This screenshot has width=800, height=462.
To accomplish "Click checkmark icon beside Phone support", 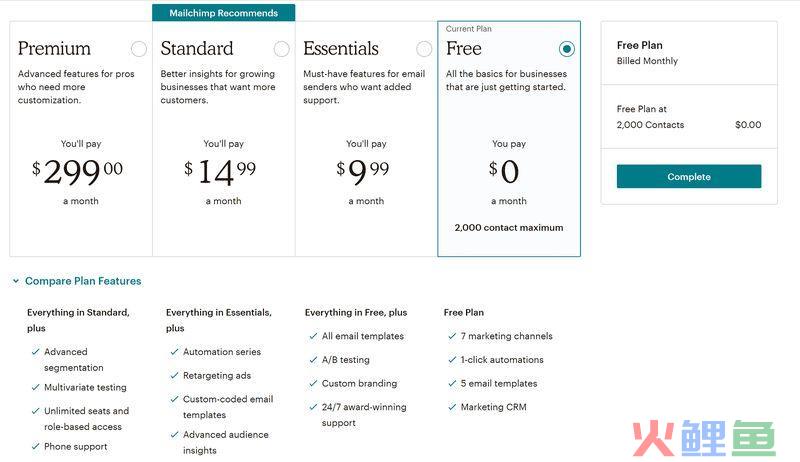I will [x=35, y=447].
